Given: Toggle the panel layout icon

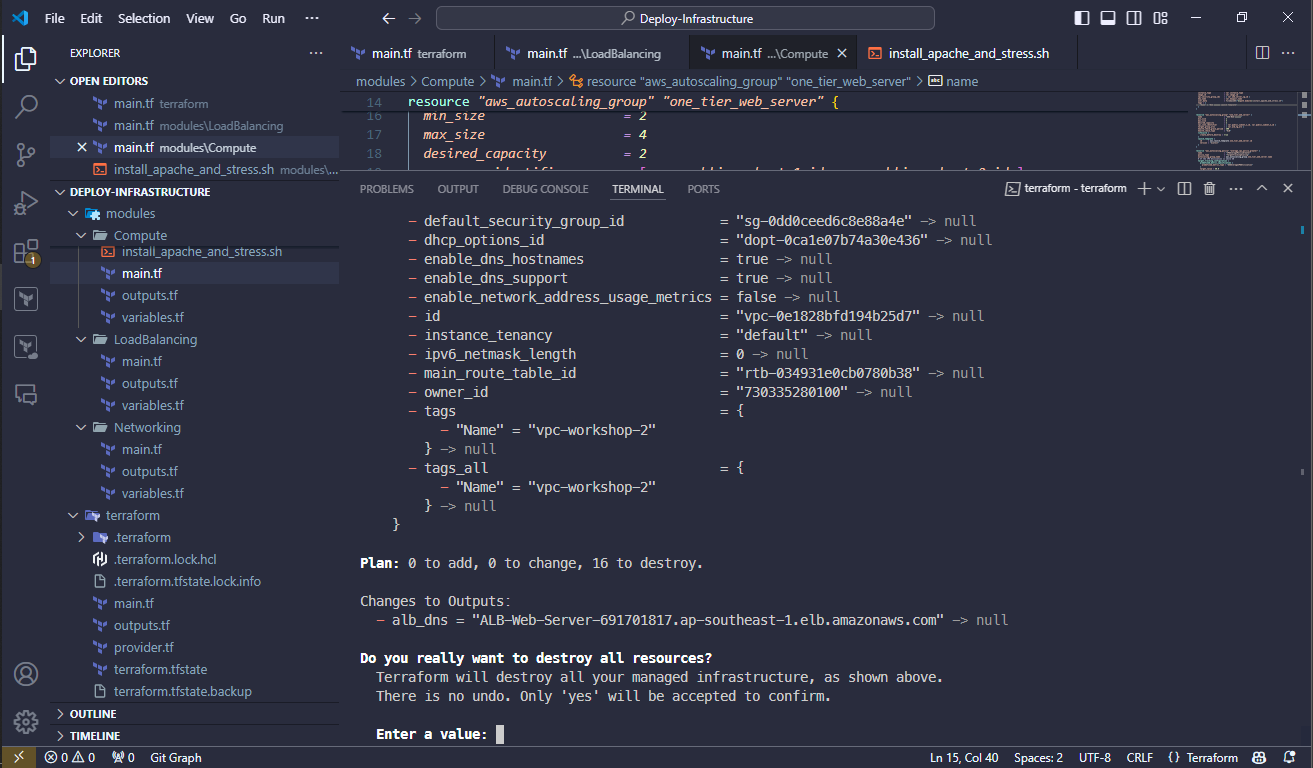Looking at the screenshot, I should coord(1108,18).
